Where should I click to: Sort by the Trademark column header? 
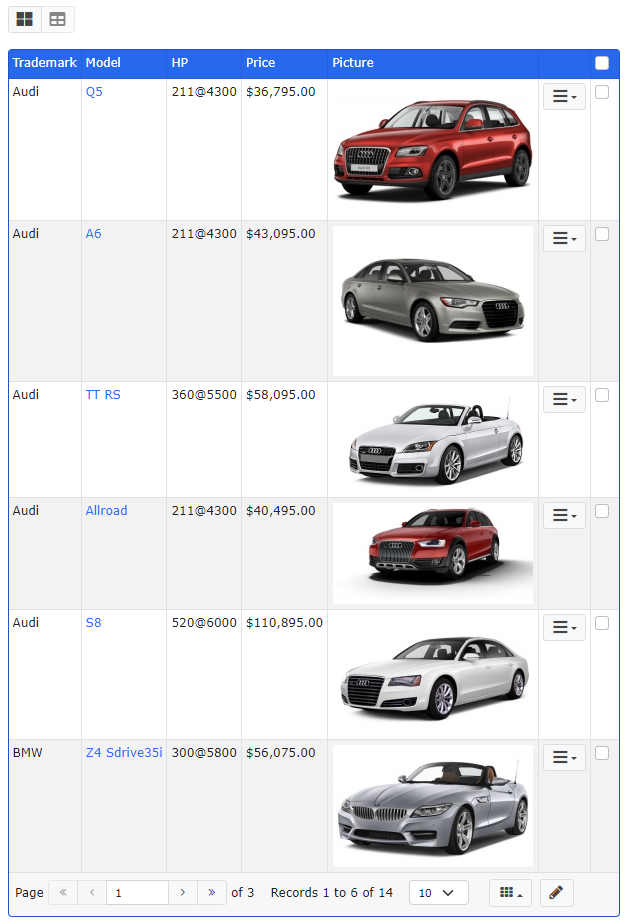click(44, 63)
